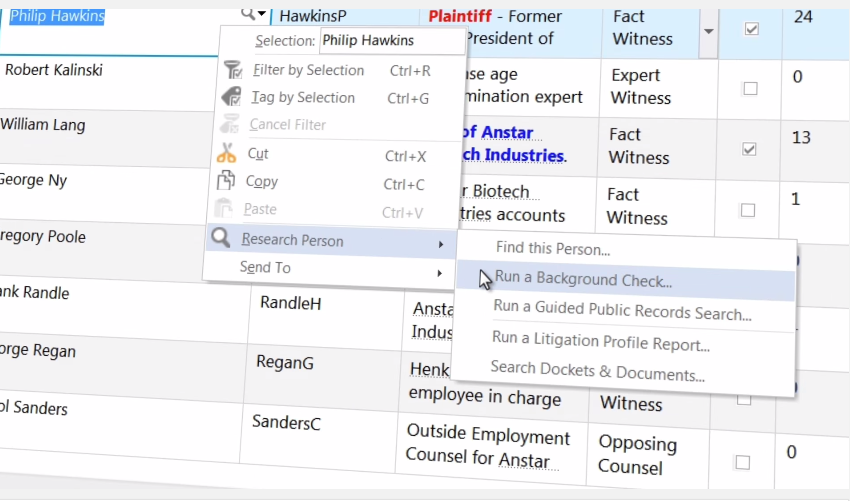Image resolution: width=850 pixels, height=501 pixels.
Task: Select Run a Guided Public Records Search…
Action: coord(622,310)
